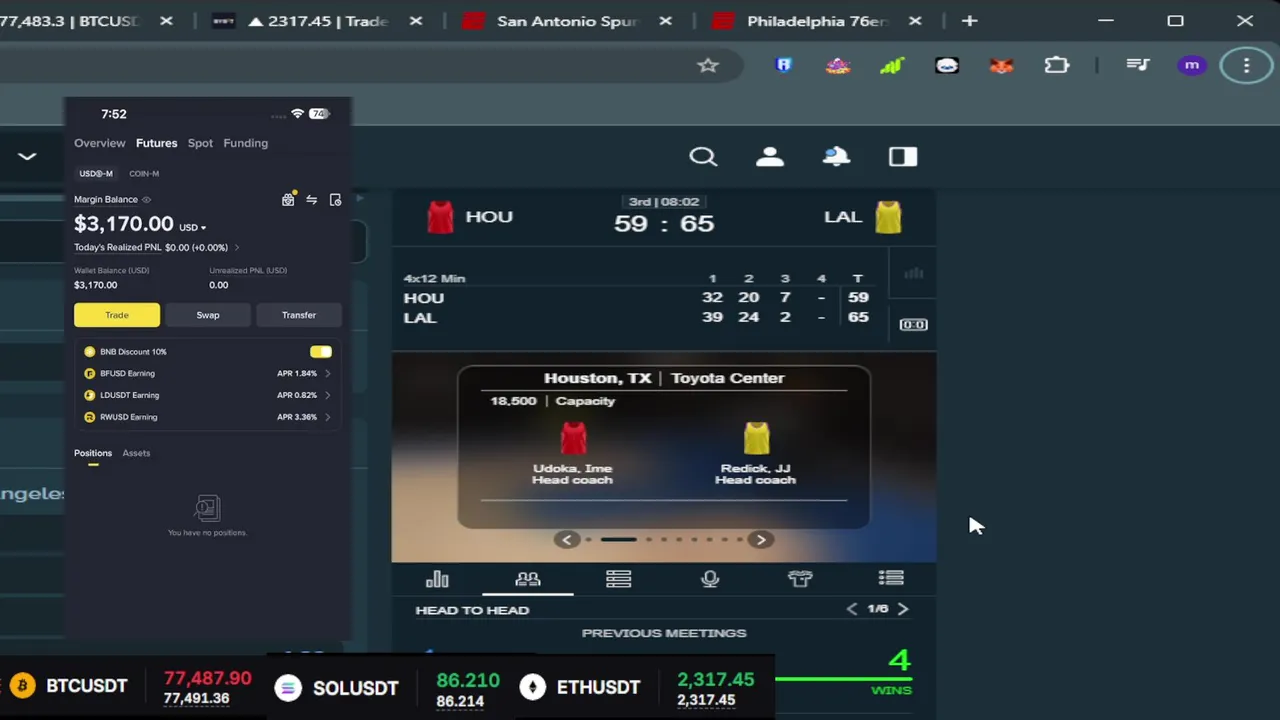The height and width of the screenshot is (720, 1280).
Task: Select the active slide indicator dash
Action: click(618, 540)
